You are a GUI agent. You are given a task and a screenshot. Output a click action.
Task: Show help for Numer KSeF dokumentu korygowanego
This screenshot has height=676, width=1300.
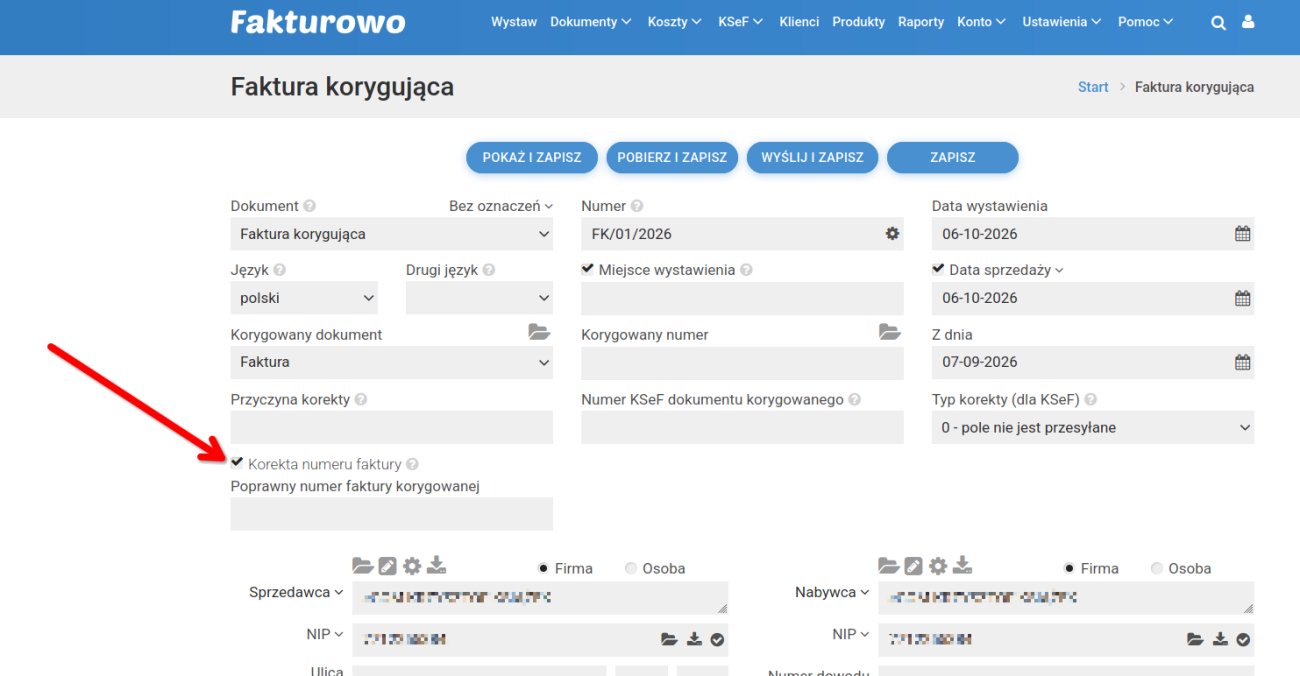point(855,399)
